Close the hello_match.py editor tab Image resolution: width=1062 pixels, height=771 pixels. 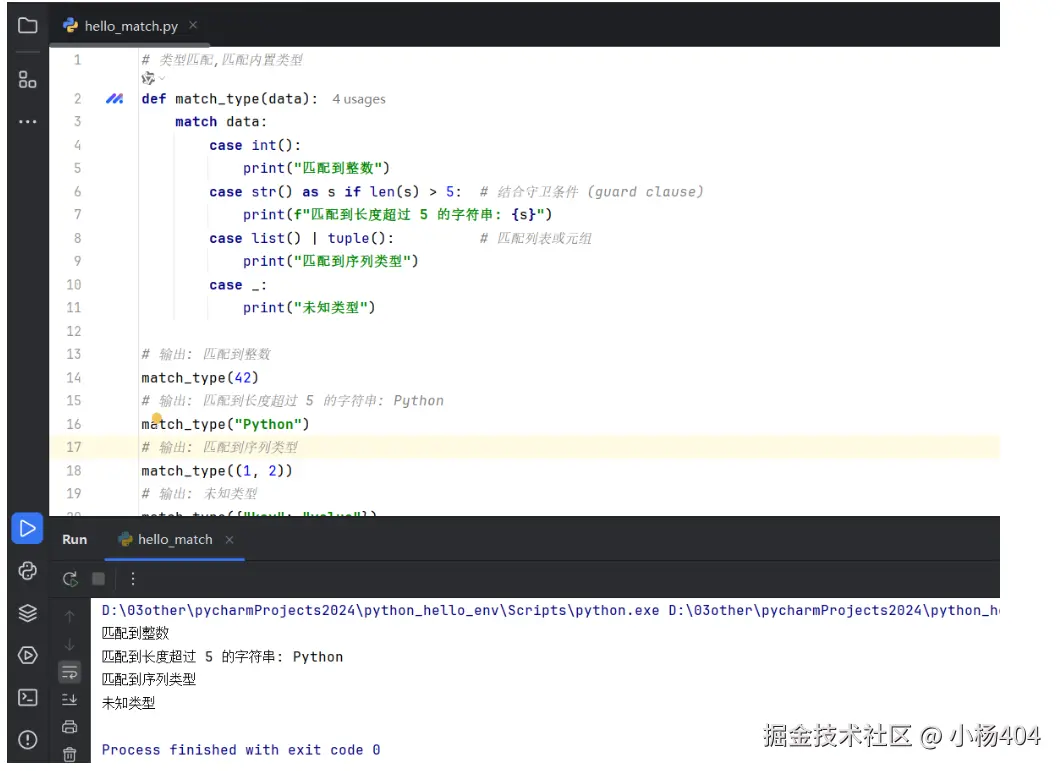[193, 25]
